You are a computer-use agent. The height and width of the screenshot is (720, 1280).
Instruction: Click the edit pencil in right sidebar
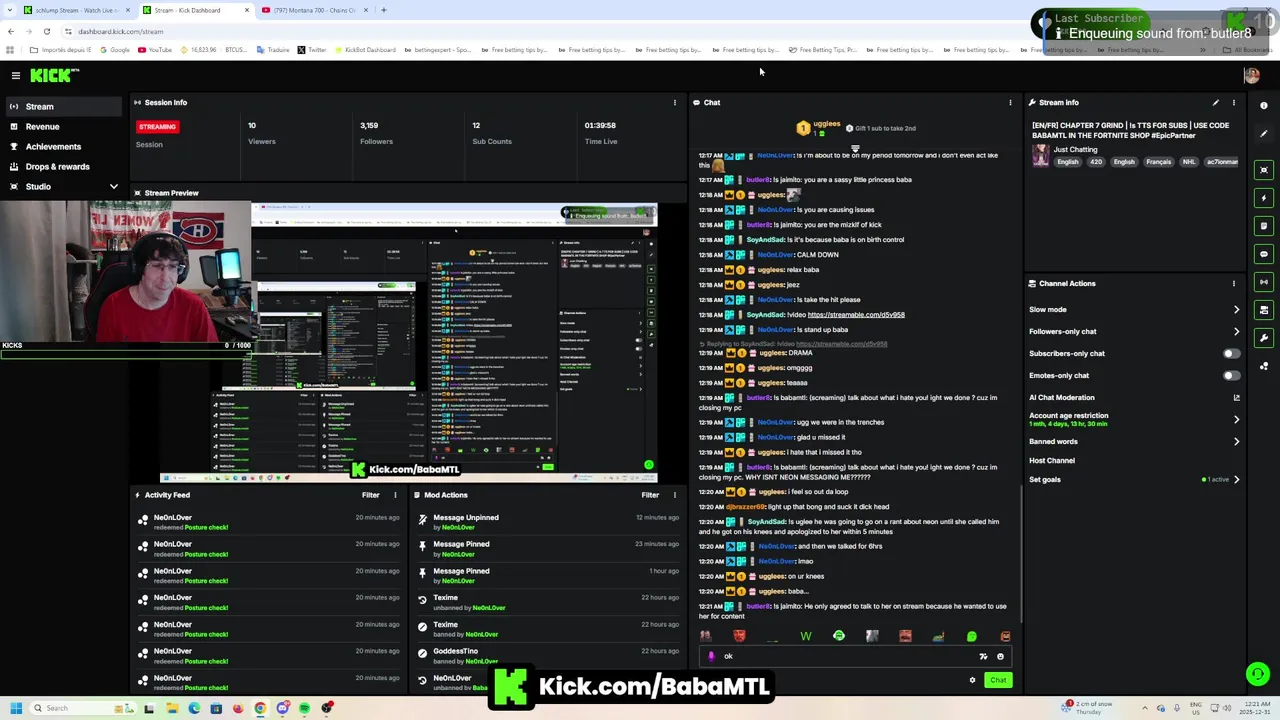[x=1264, y=134]
